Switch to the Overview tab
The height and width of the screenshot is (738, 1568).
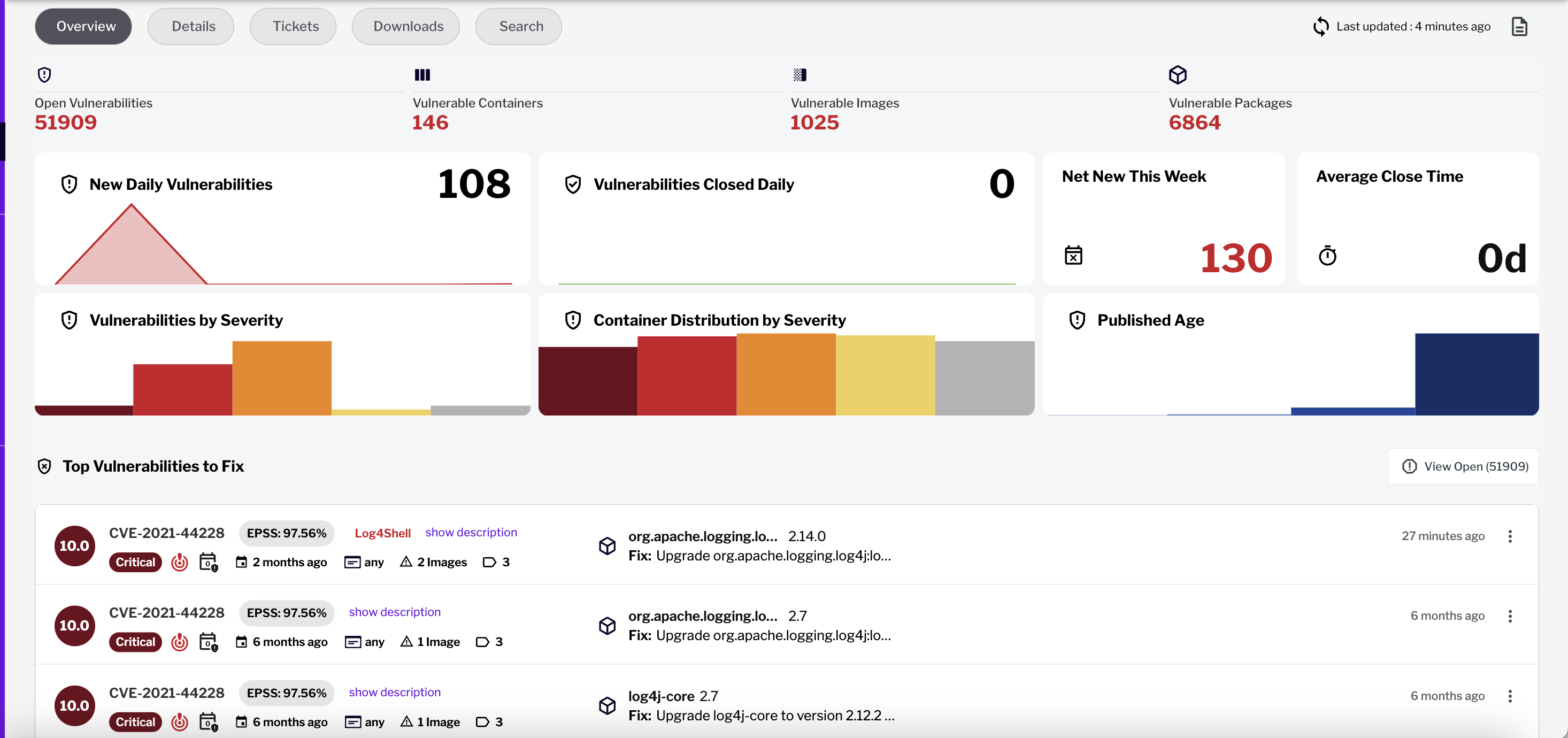(83, 26)
